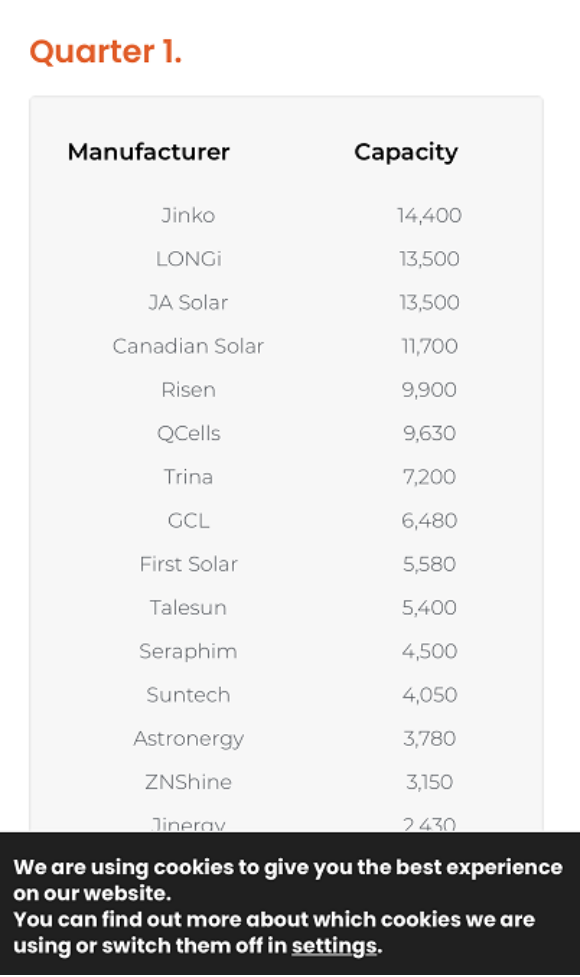This screenshot has height=977, width=580.
Task: Click the Risen manufacturer cell
Action: 188,389
